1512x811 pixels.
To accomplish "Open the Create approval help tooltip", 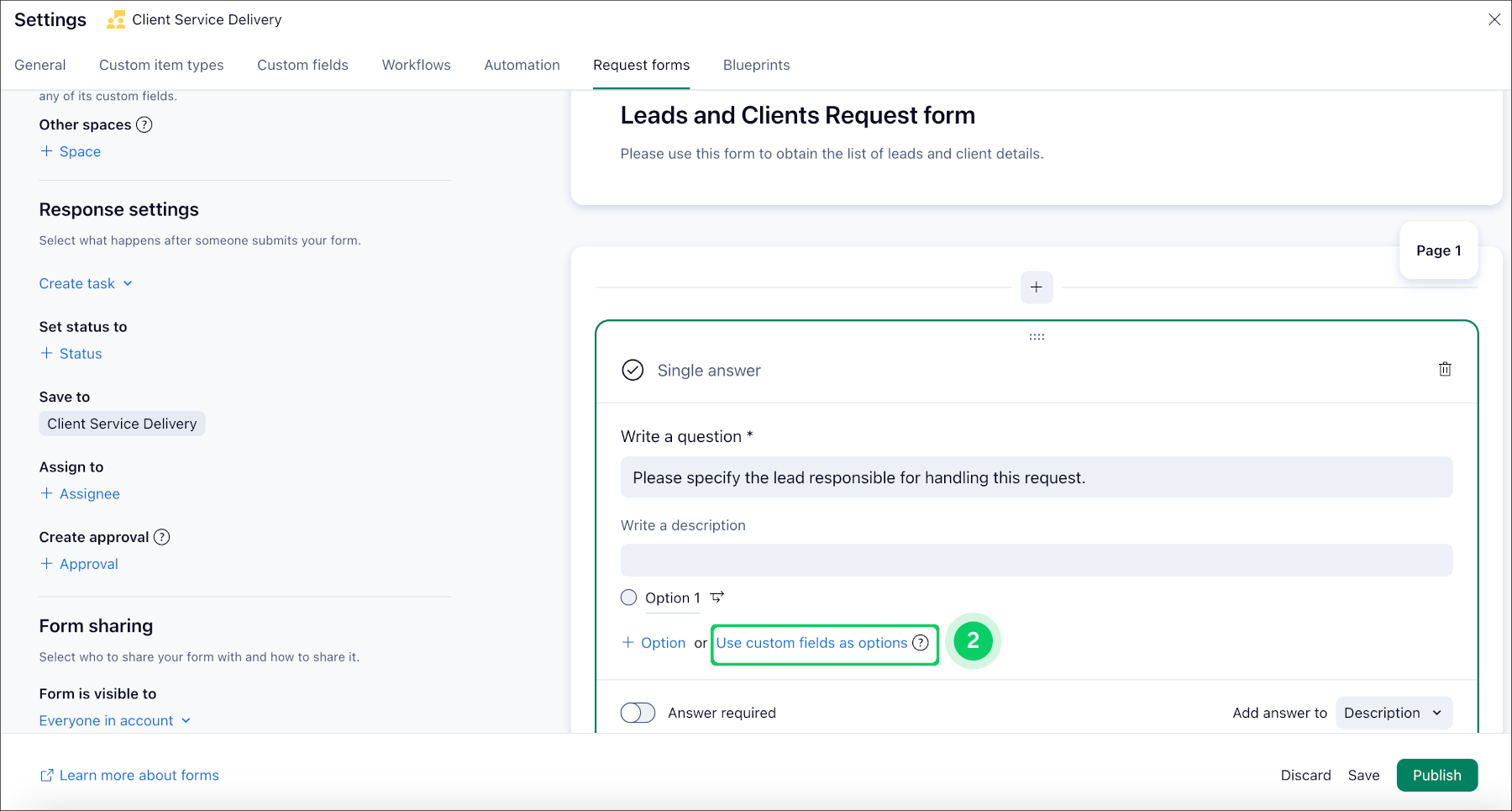I will (161, 537).
